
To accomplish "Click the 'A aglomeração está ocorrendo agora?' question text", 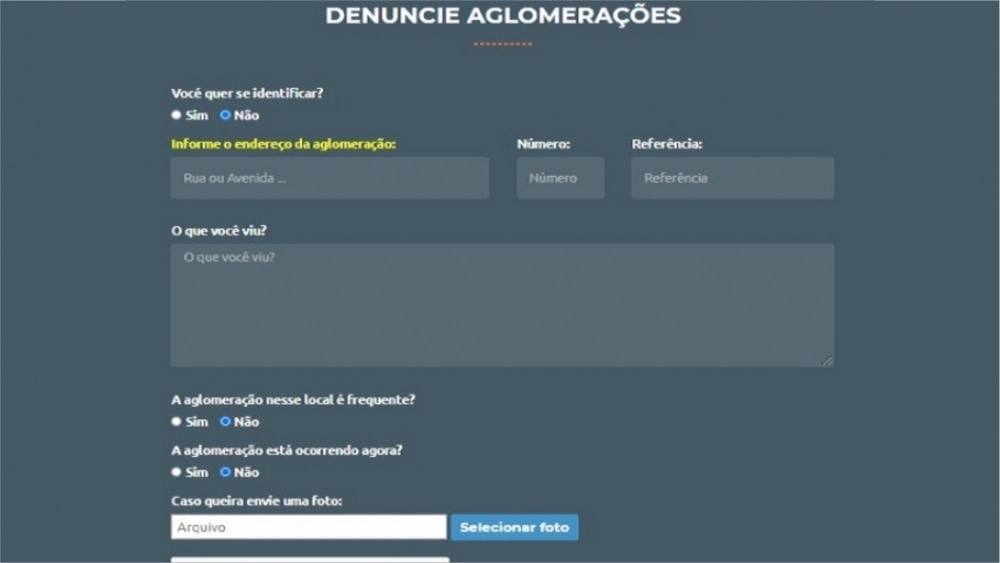I will [x=287, y=450].
